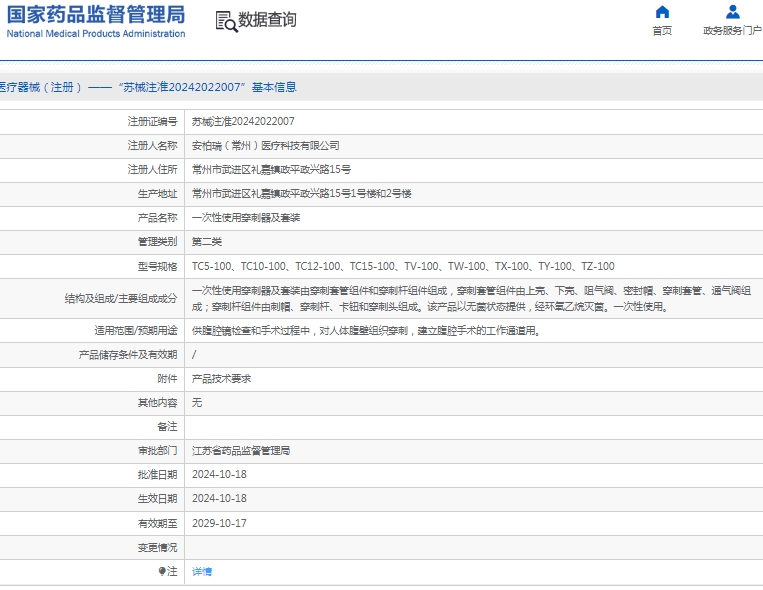Viewport: 763px width, 590px height.
Task: Open the 详情 details link
Action: [x=202, y=572]
